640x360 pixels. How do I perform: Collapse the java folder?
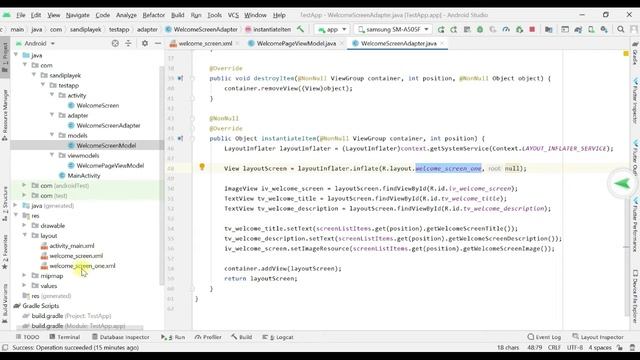pyautogui.click(x=16, y=55)
